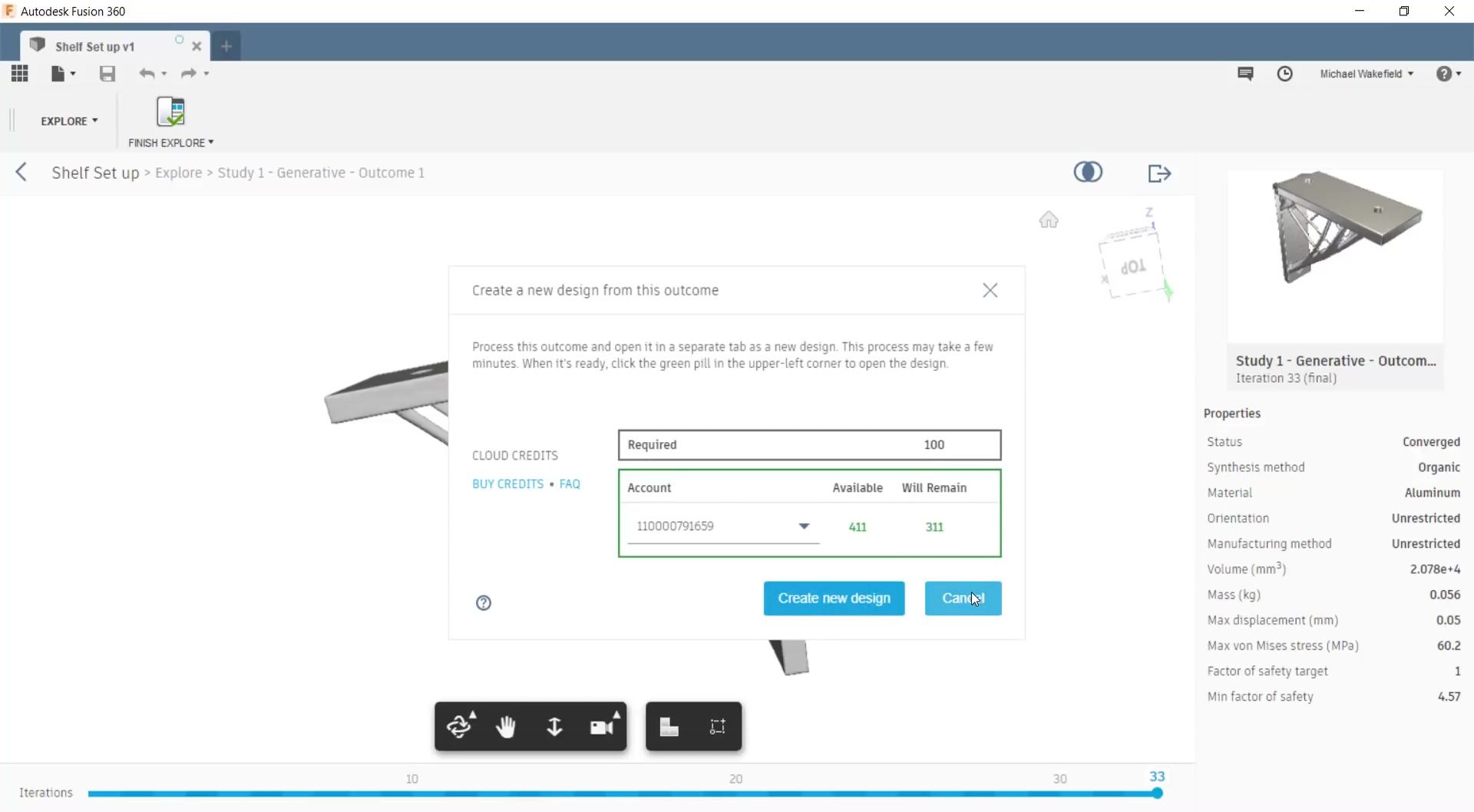Click the export outcome icon
Viewport: 1474px width, 812px height.
(1159, 173)
